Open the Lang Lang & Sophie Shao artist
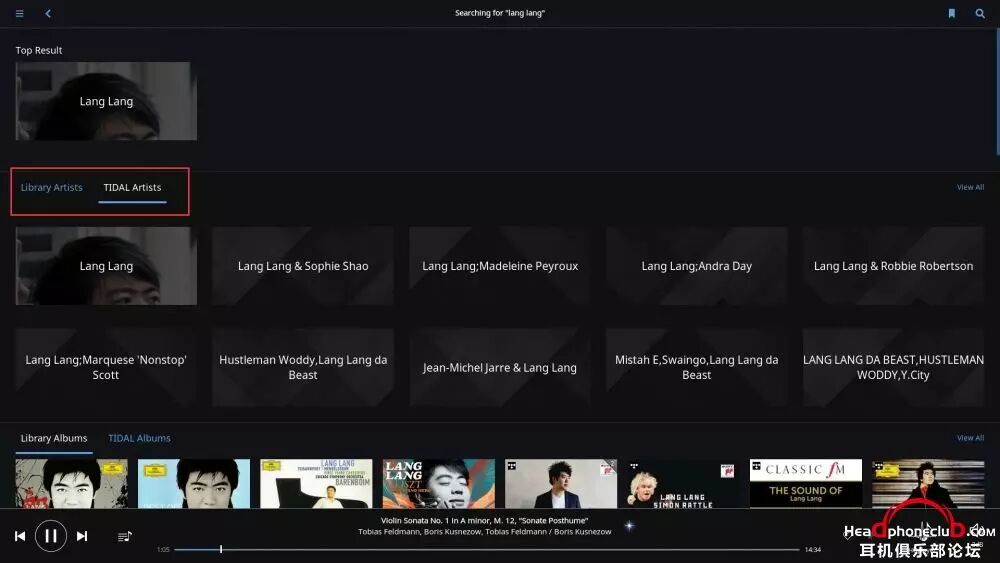The image size is (1000, 563). click(303, 266)
